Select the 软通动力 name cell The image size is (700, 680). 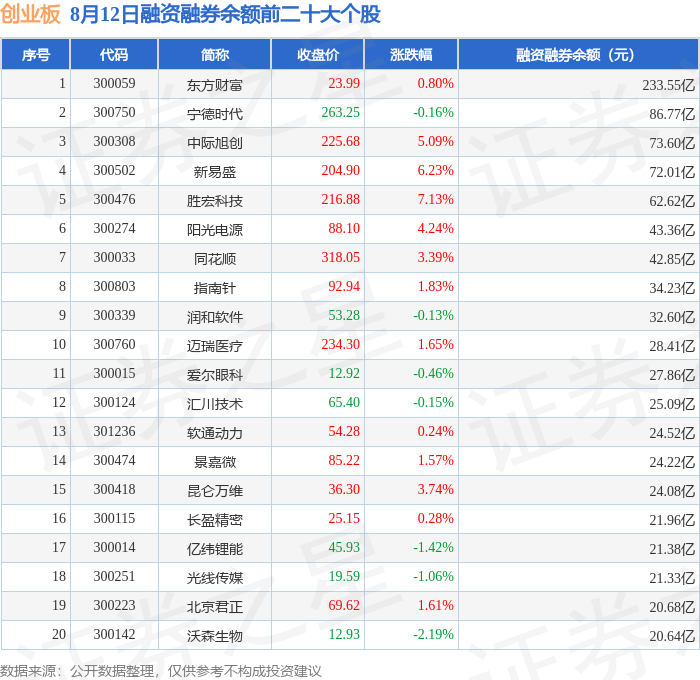[215, 433]
